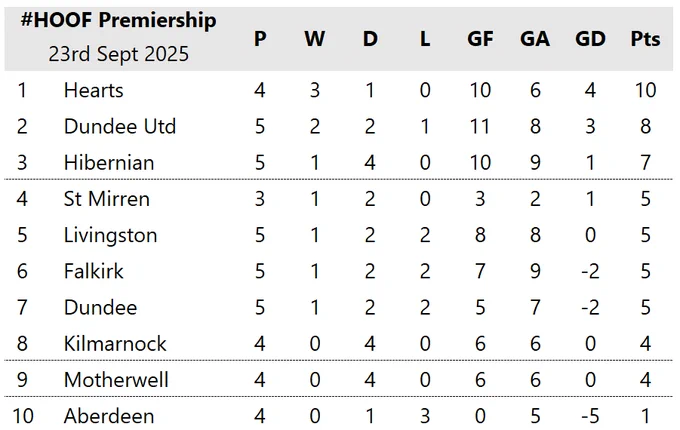Screen dimensions: 680x430
Task: Click Aberdeen at the table bottom
Action: (109, 416)
